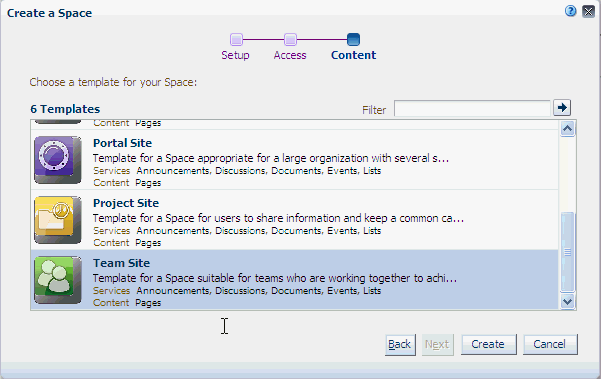Viewport: 601px width, 379px height.
Task: Open the help icon in title bar
Action: (570, 11)
